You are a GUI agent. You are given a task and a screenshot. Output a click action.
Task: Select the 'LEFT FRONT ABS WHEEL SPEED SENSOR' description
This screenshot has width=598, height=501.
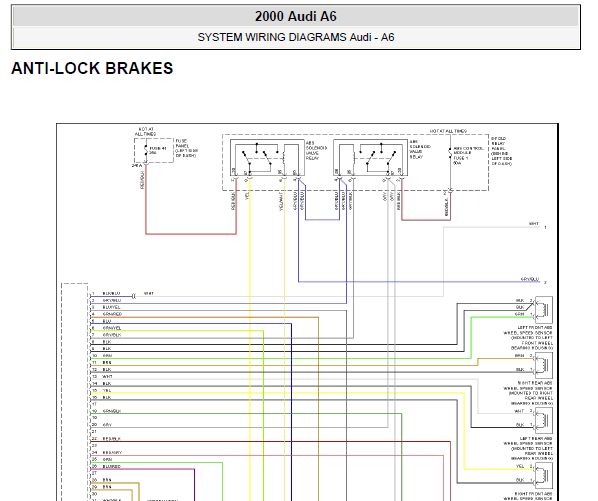[528, 338]
